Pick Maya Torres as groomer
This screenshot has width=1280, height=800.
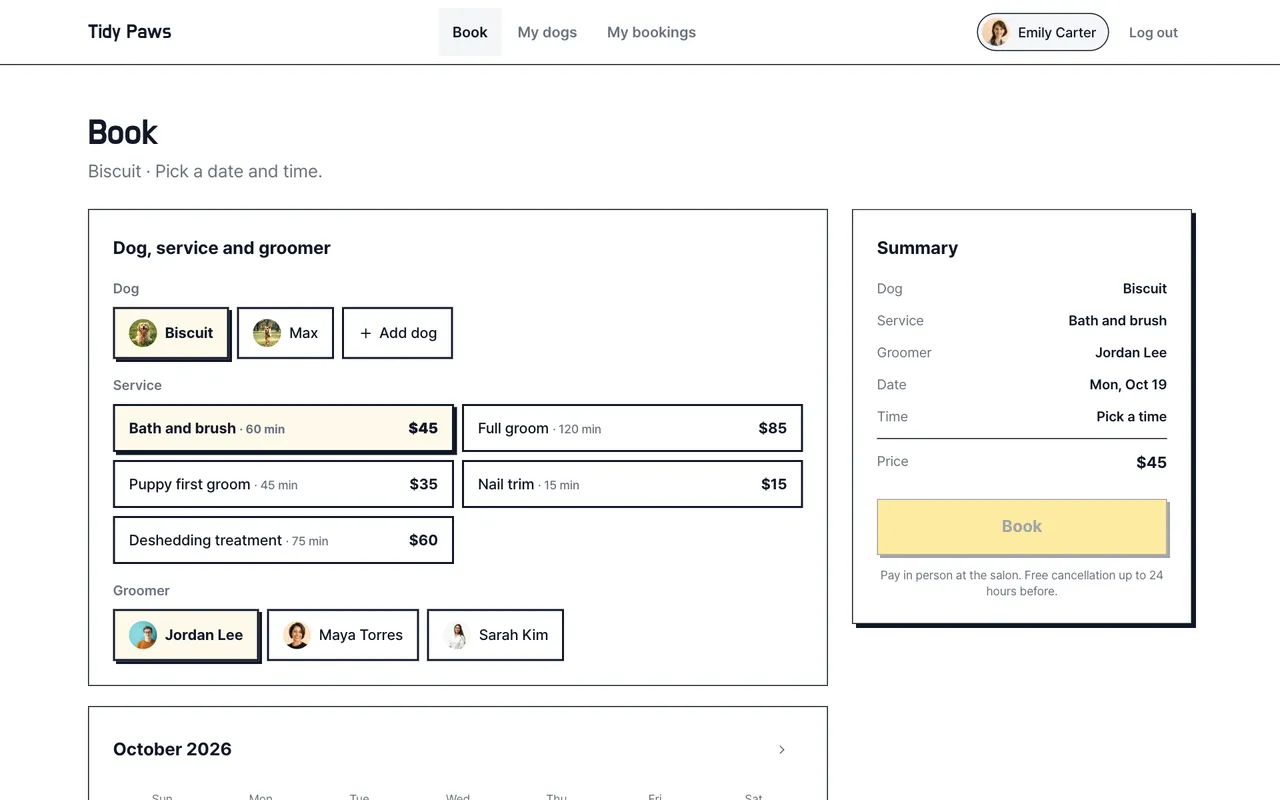(343, 635)
